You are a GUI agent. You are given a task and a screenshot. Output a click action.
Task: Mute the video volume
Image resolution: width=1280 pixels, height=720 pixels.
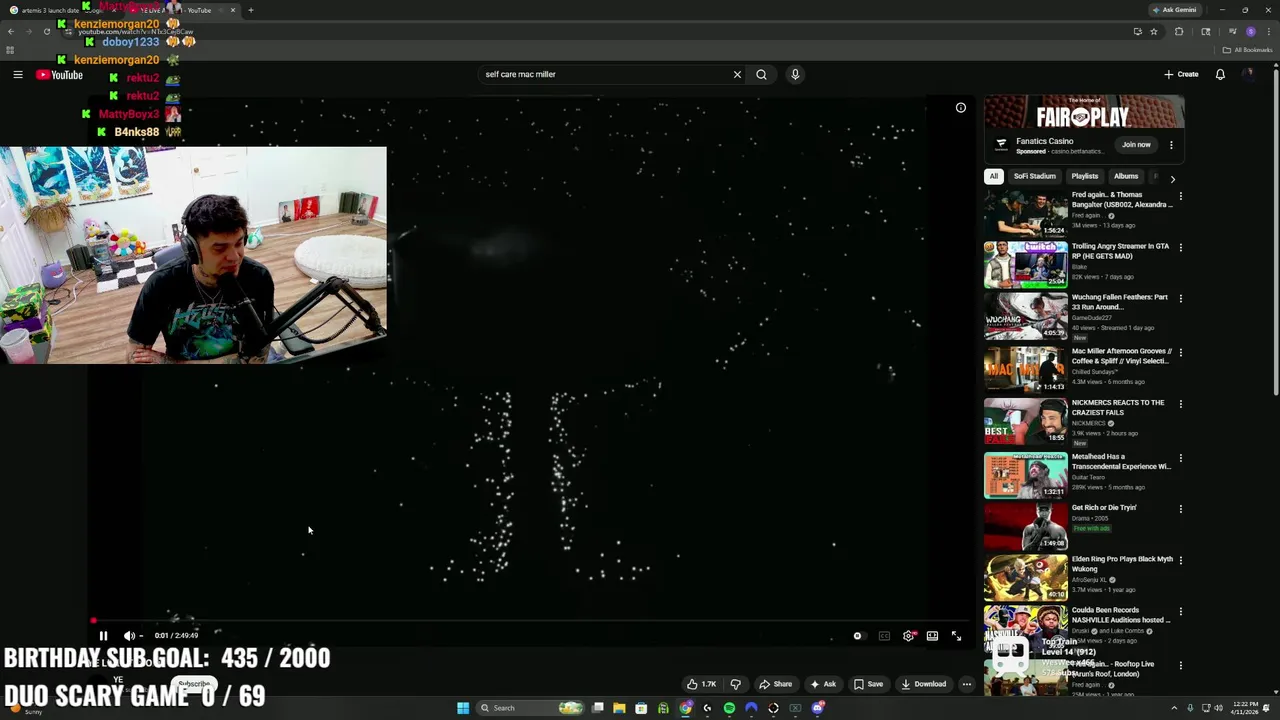click(x=129, y=635)
